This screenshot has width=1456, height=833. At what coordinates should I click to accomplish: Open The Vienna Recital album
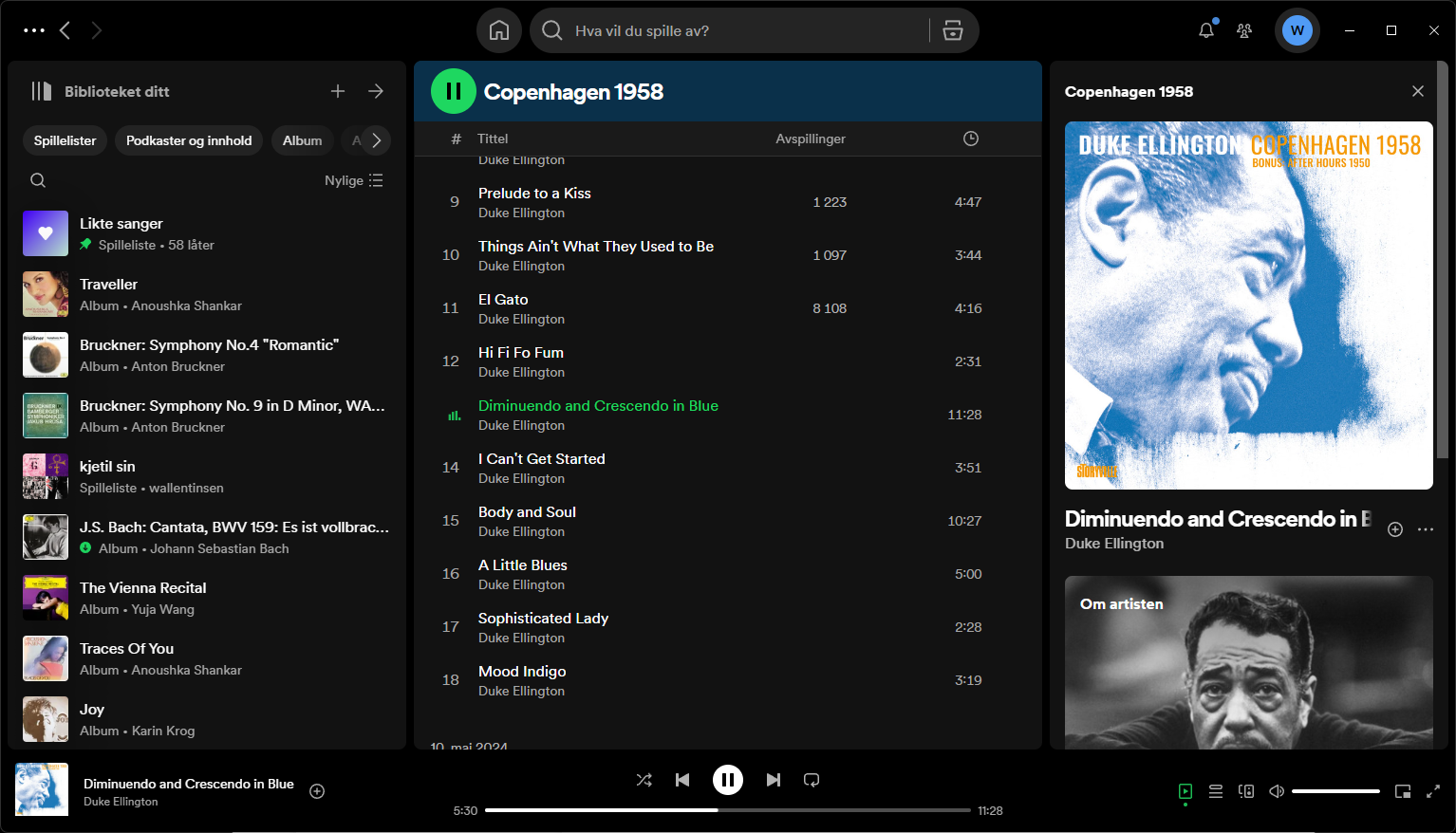click(x=207, y=598)
